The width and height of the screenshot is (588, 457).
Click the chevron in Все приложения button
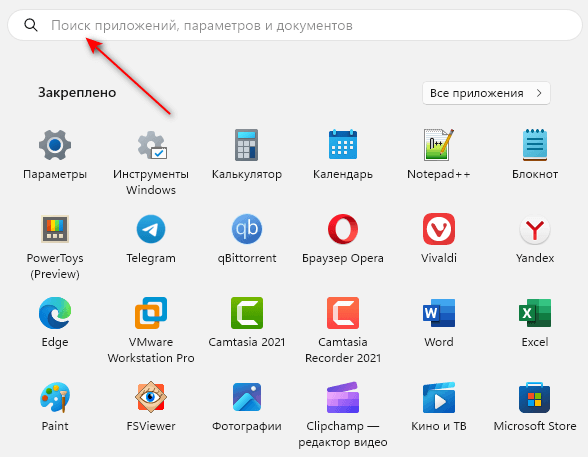coord(539,93)
